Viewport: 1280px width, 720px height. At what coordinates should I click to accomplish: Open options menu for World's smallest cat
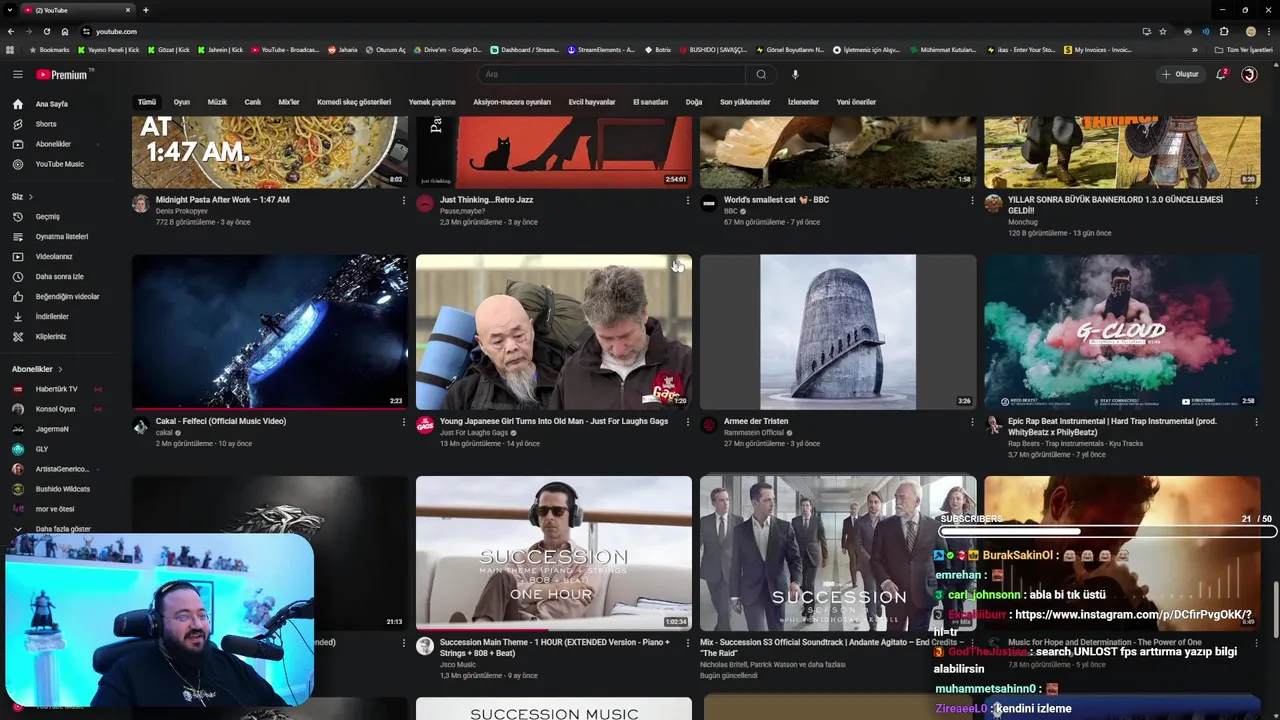coord(972,201)
